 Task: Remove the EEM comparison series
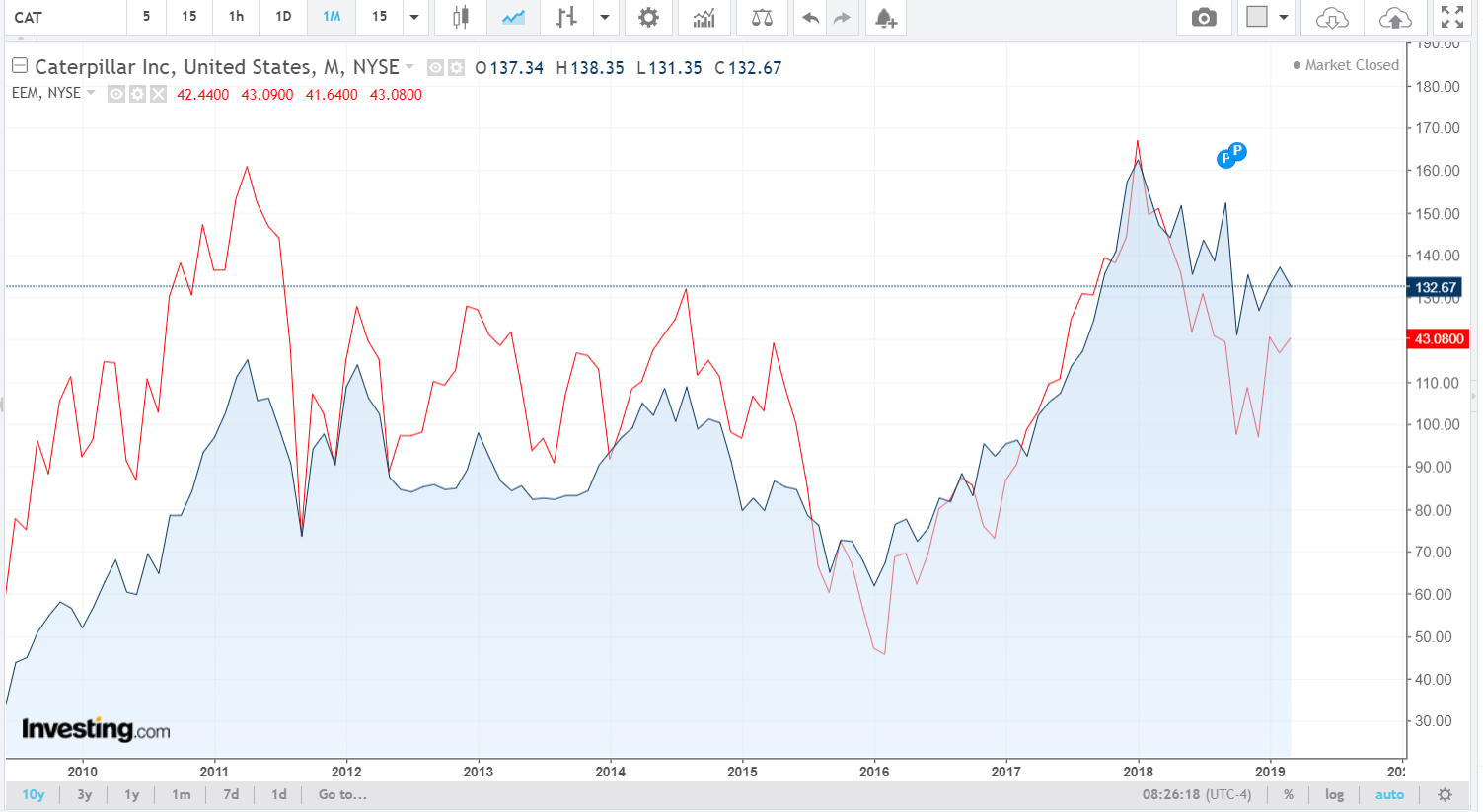click(158, 94)
